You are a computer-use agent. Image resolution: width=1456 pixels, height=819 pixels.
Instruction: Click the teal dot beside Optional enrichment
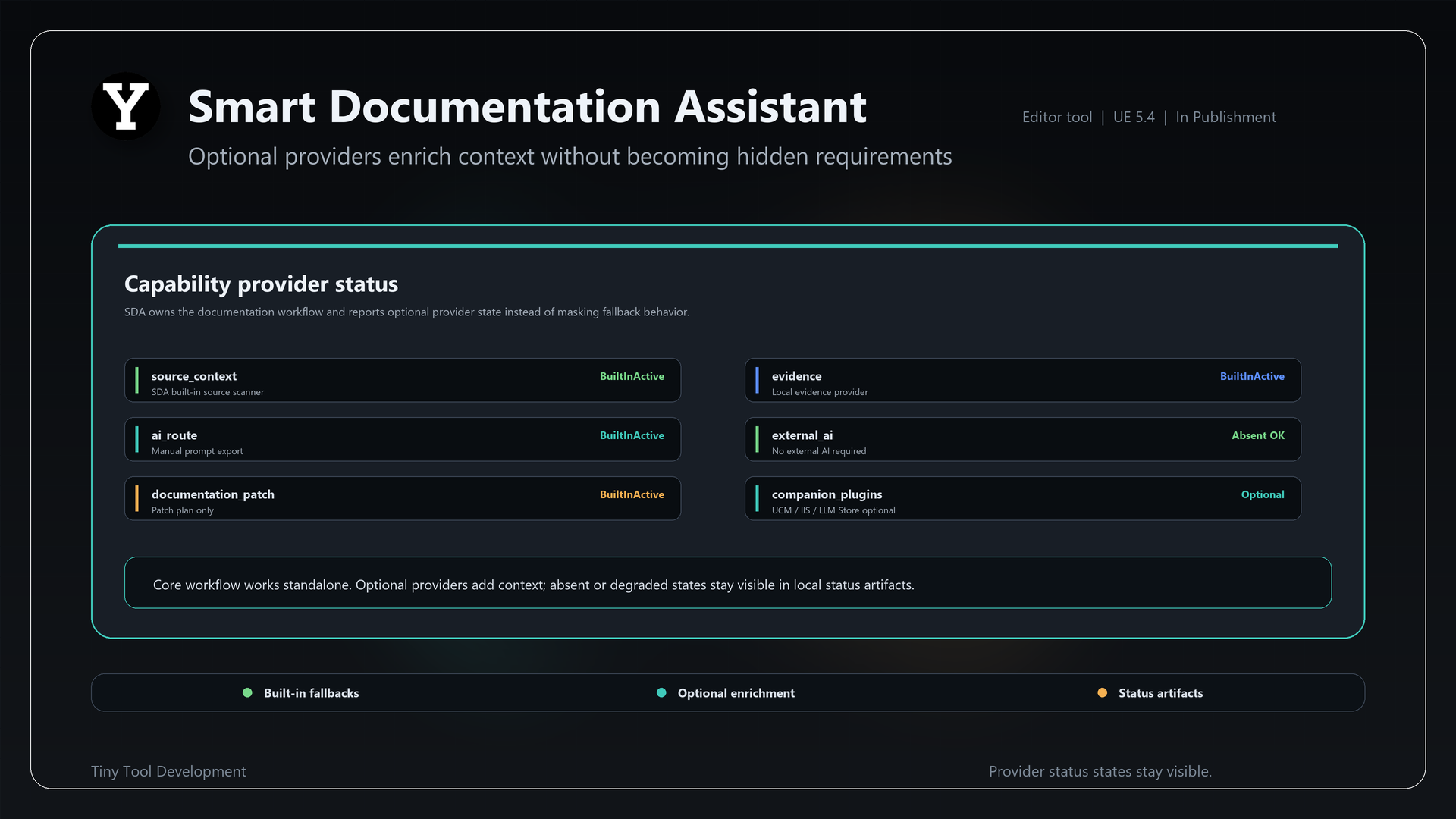(661, 693)
